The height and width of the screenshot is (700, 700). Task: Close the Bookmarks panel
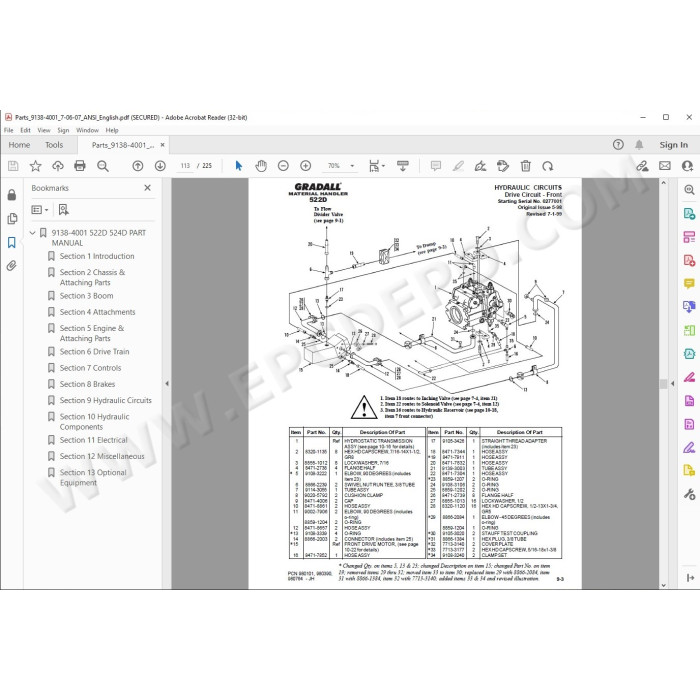148,188
